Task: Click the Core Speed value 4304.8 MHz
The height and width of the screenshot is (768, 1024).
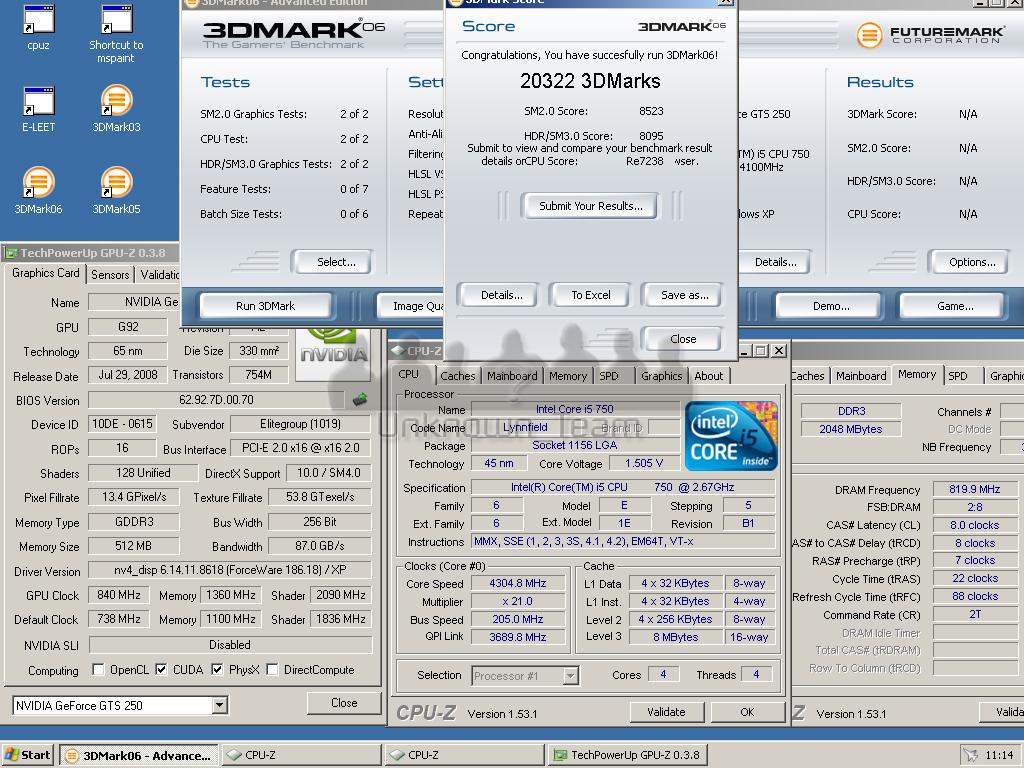Action: point(518,583)
